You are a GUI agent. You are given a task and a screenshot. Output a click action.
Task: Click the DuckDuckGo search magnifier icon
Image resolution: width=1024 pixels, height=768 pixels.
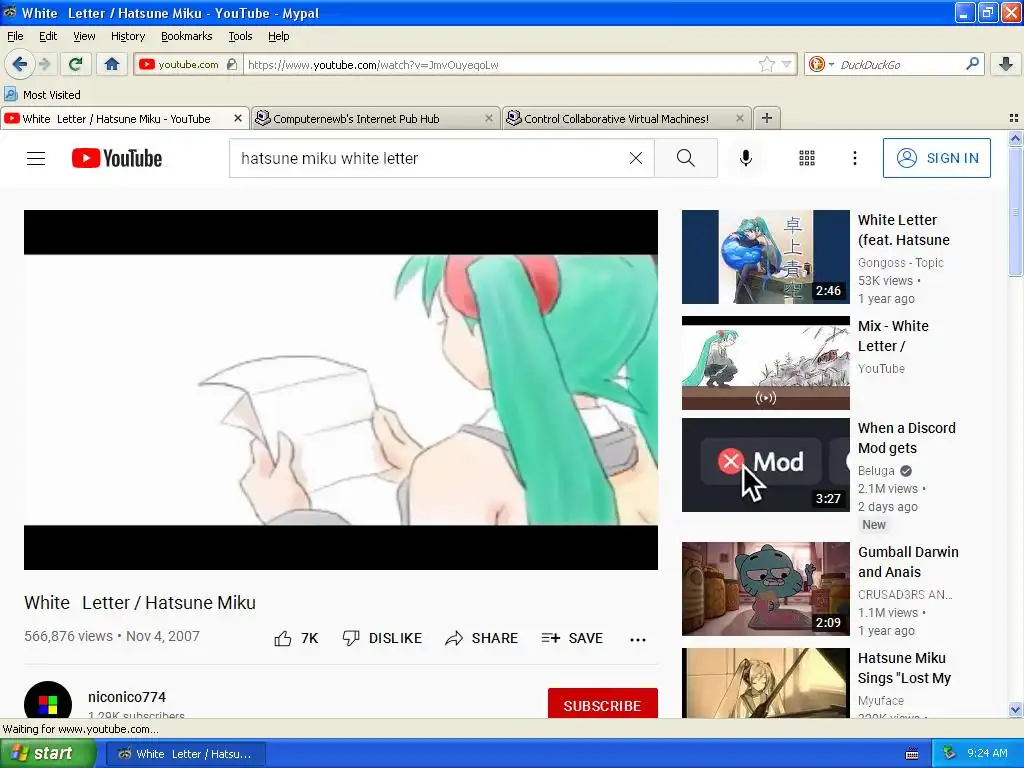click(972, 64)
